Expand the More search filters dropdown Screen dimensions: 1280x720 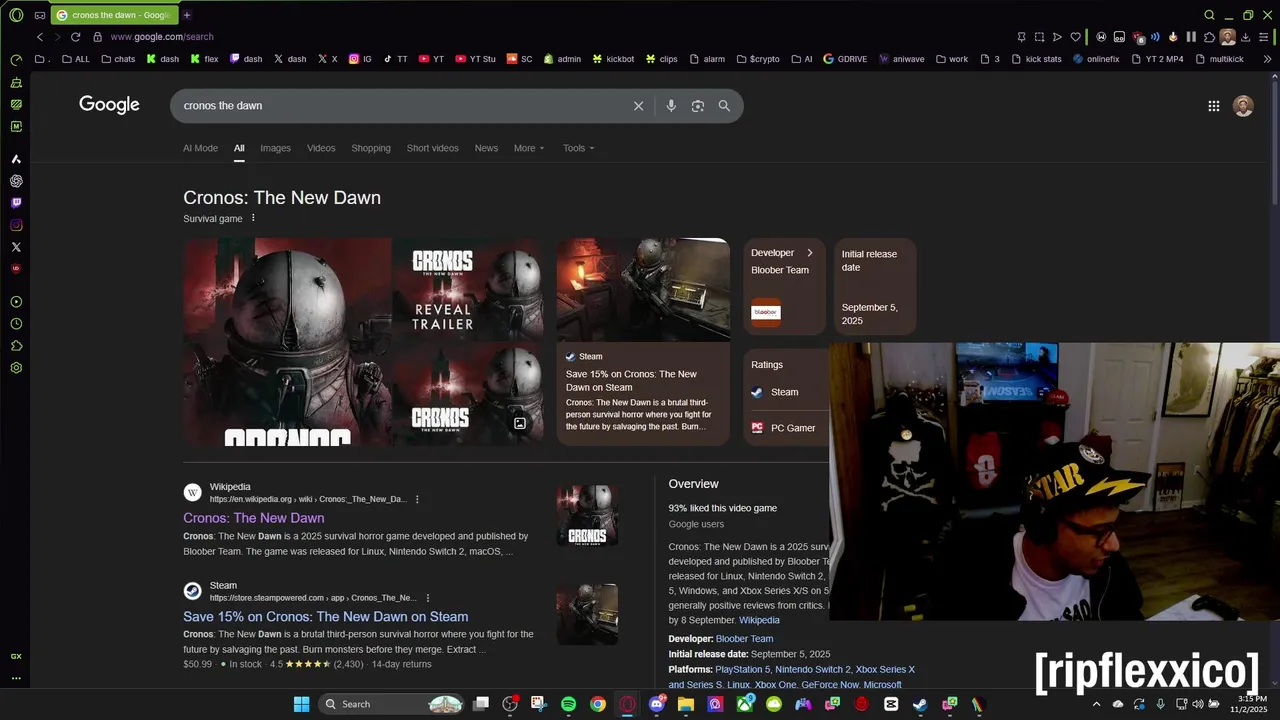[529, 148]
